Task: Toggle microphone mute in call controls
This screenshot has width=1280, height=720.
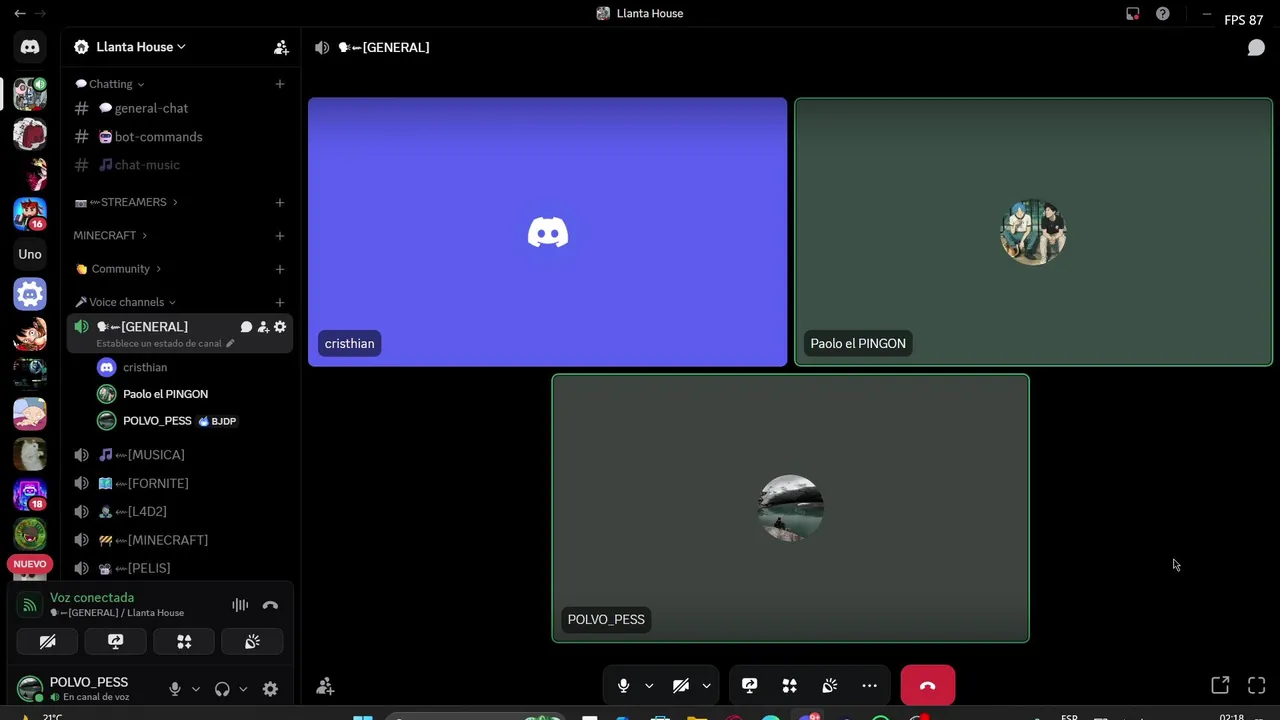Action: click(x=623, y=686)
